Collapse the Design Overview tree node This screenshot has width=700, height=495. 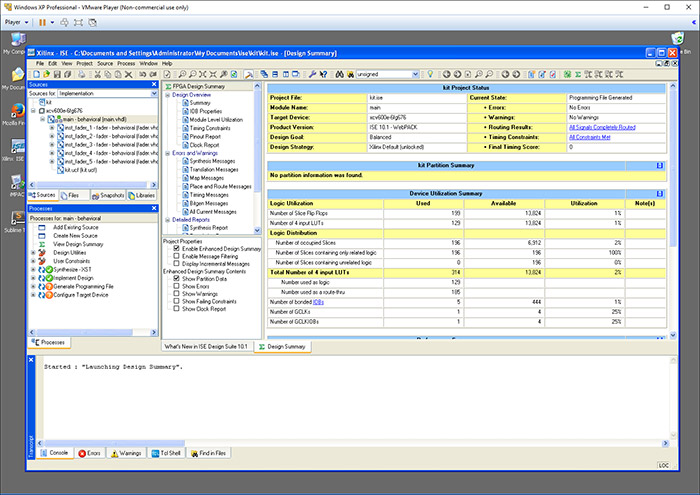pos(168,95)
